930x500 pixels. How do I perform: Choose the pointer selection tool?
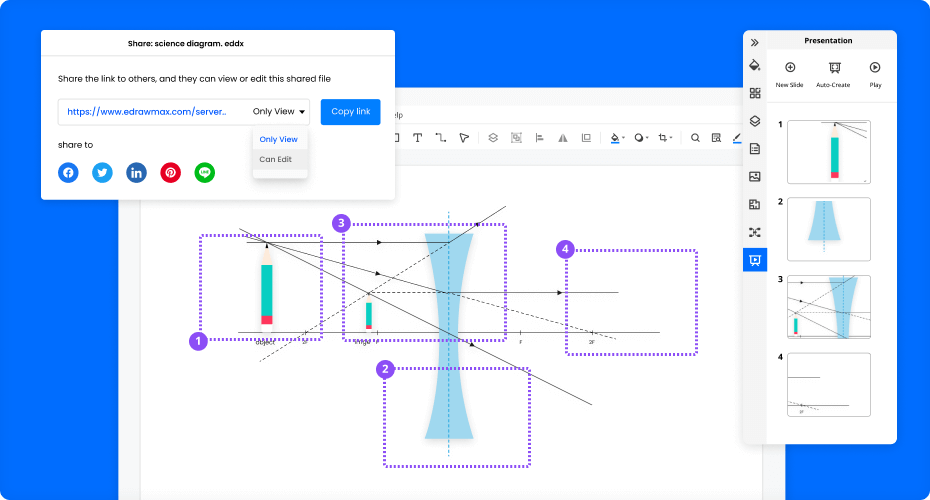464,138
